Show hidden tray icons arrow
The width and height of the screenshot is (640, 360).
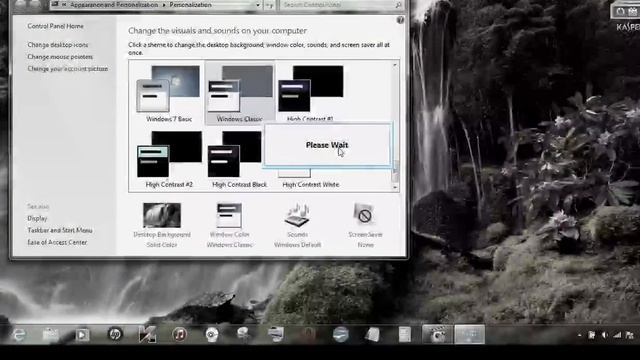click(580, 335)
